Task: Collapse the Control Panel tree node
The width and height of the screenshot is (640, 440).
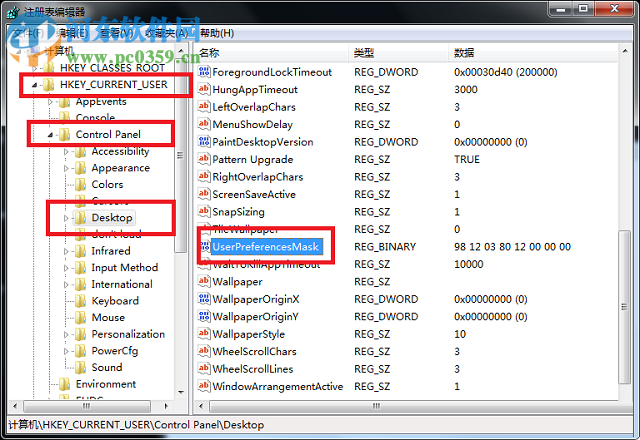Action: click(x=50, y=134)
